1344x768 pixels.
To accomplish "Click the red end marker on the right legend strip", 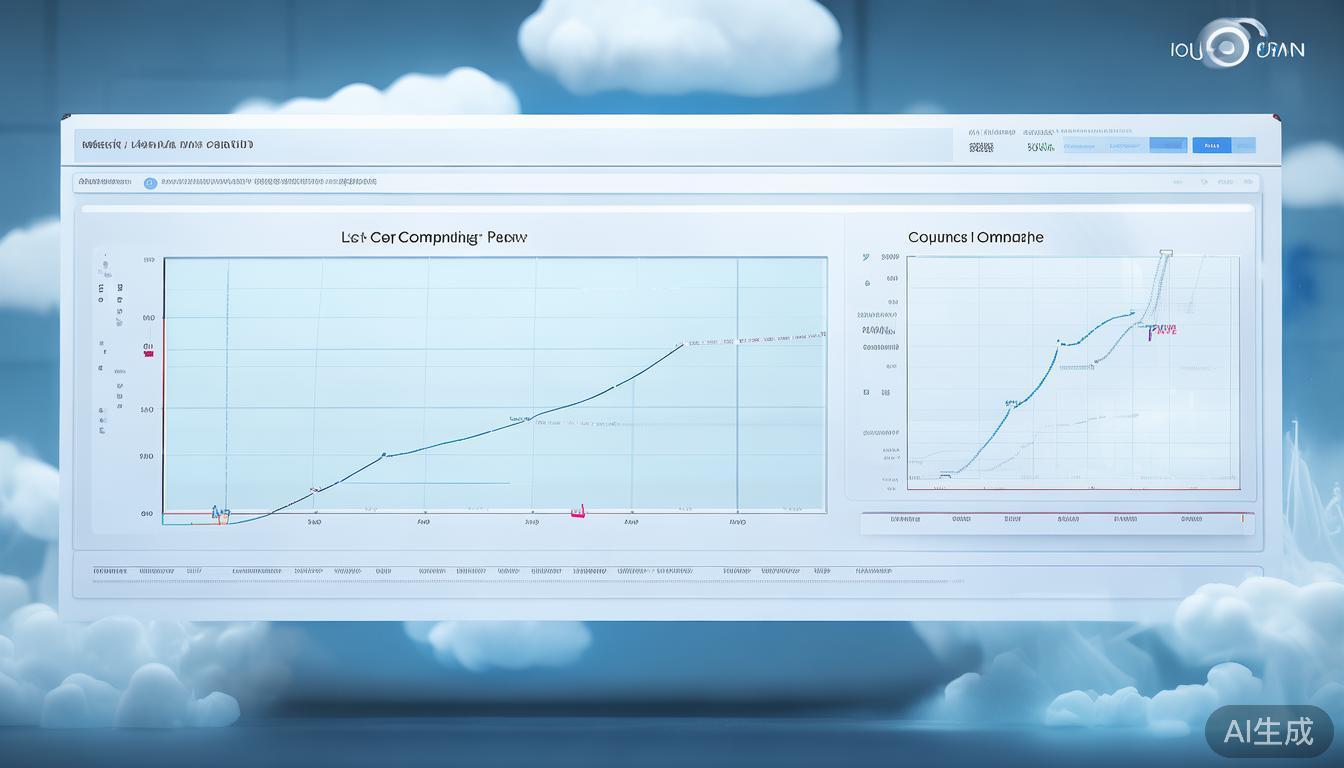I will (1242, 519).
